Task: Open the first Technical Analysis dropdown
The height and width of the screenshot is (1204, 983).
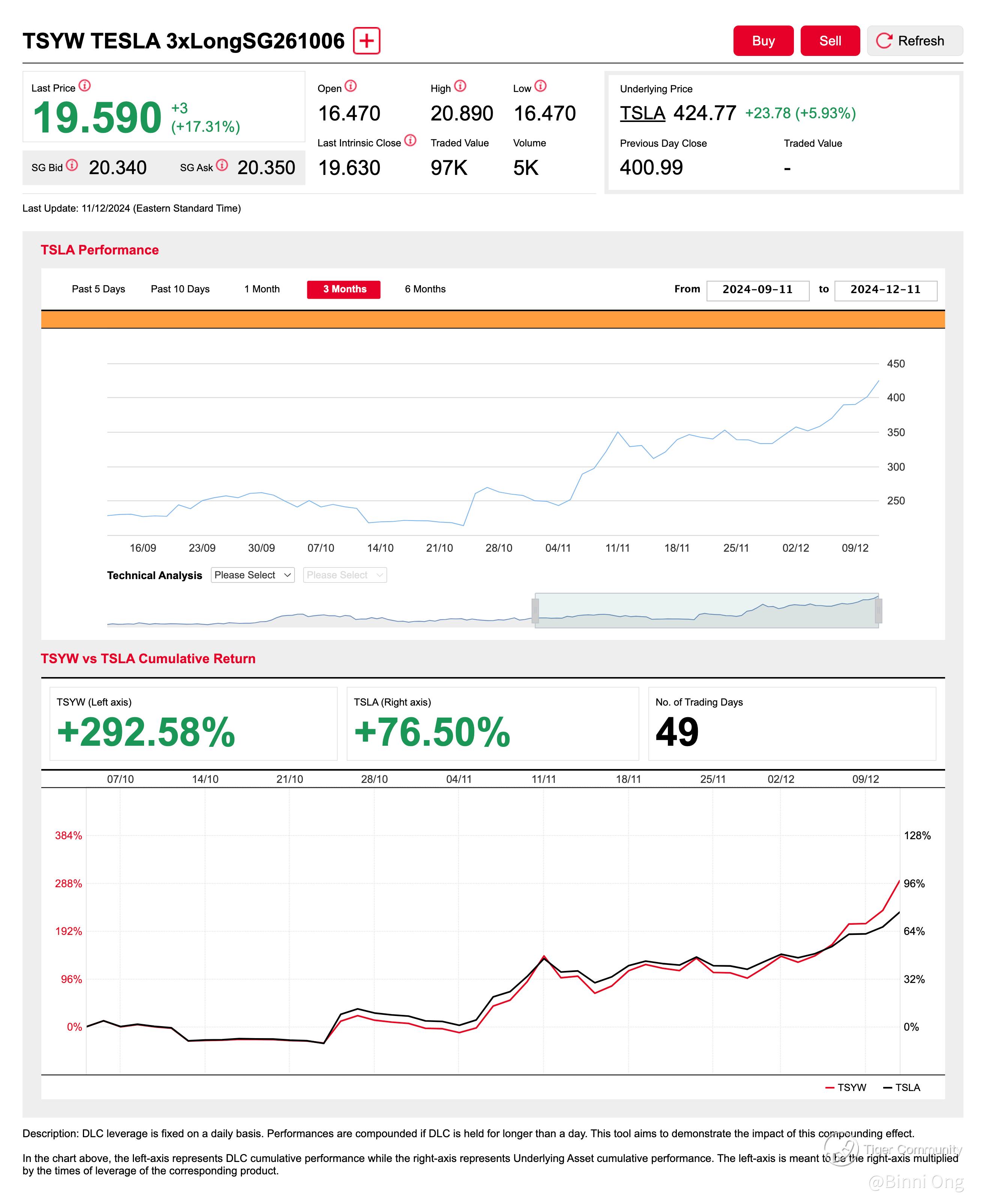Action: [x=253, y=575]
